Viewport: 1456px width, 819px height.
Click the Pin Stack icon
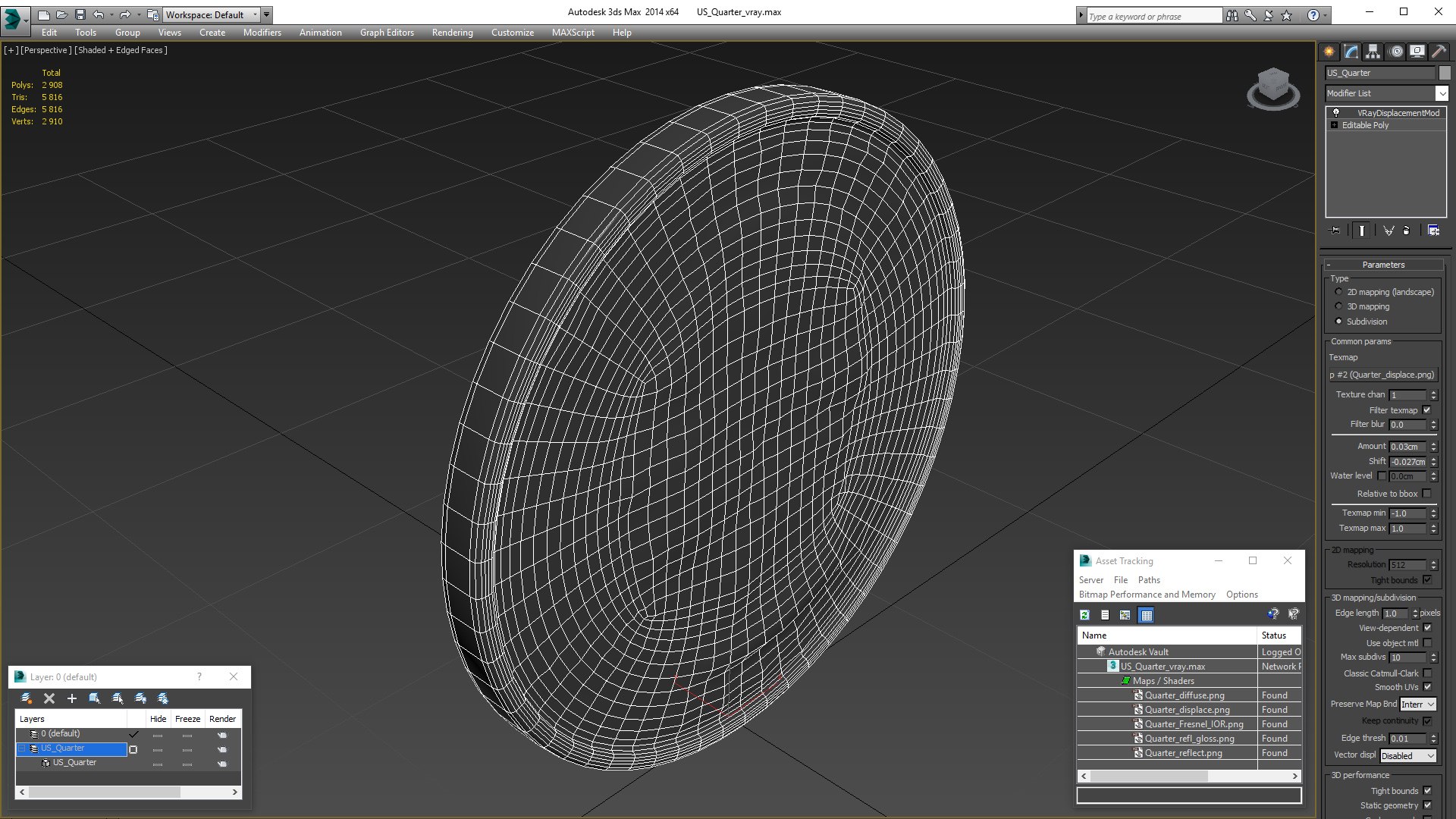pyautogui.click(x=1335, y=231)
